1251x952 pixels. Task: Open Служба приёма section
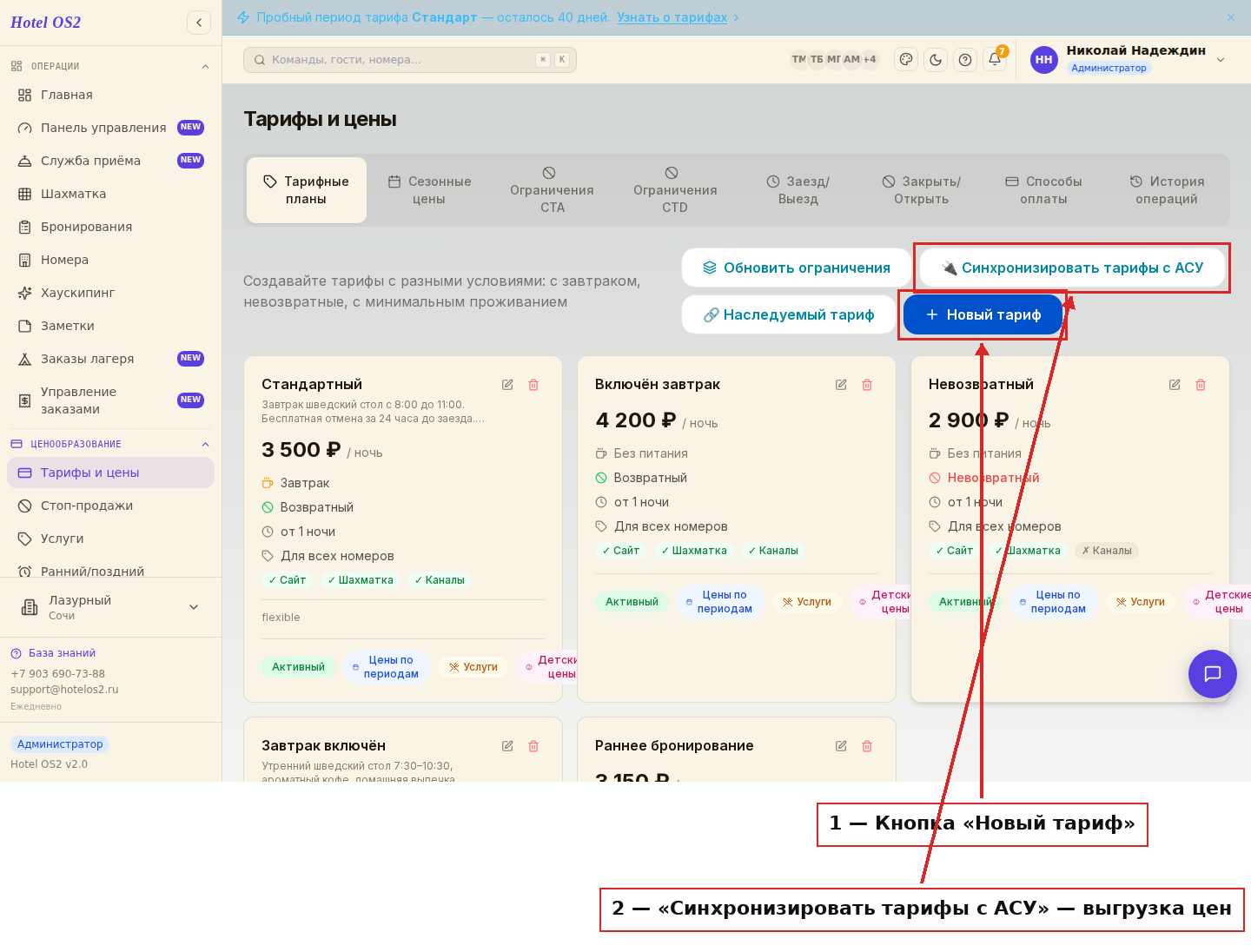pyautogui.click(x=110, y=161)
